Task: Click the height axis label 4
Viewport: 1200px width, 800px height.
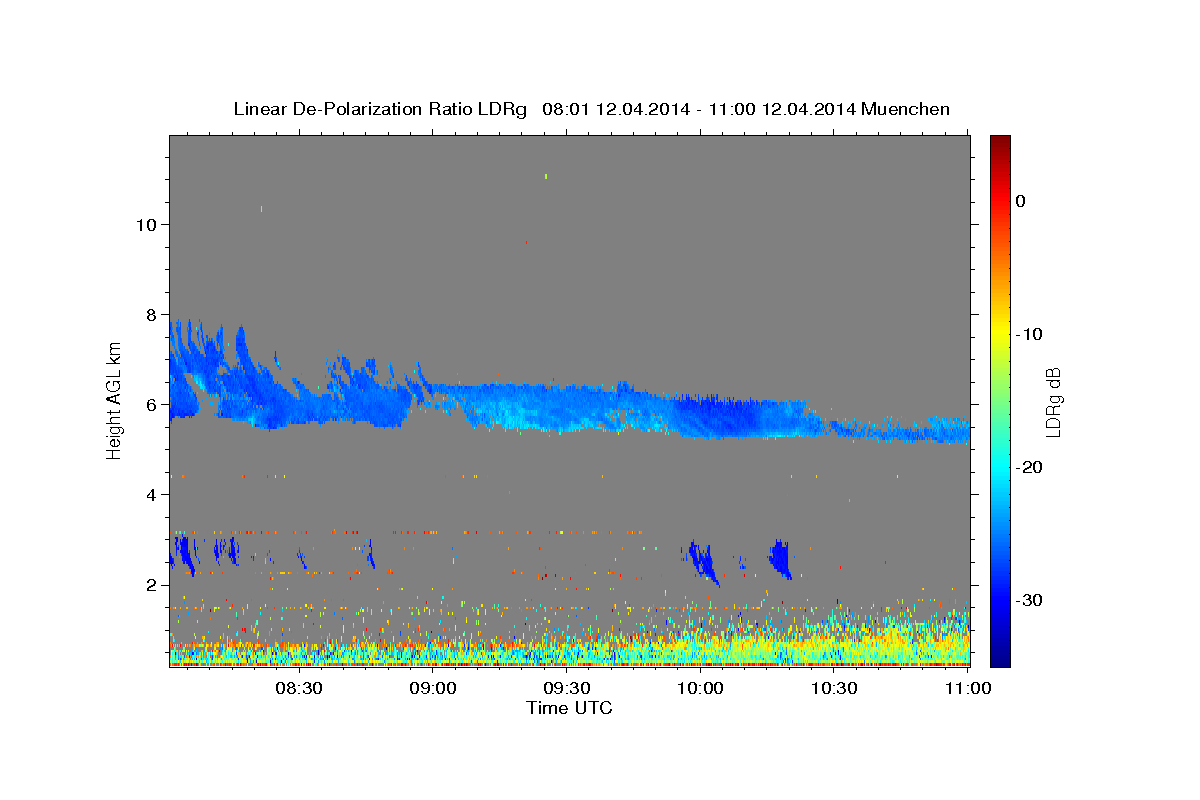Action: click(150, 494)
